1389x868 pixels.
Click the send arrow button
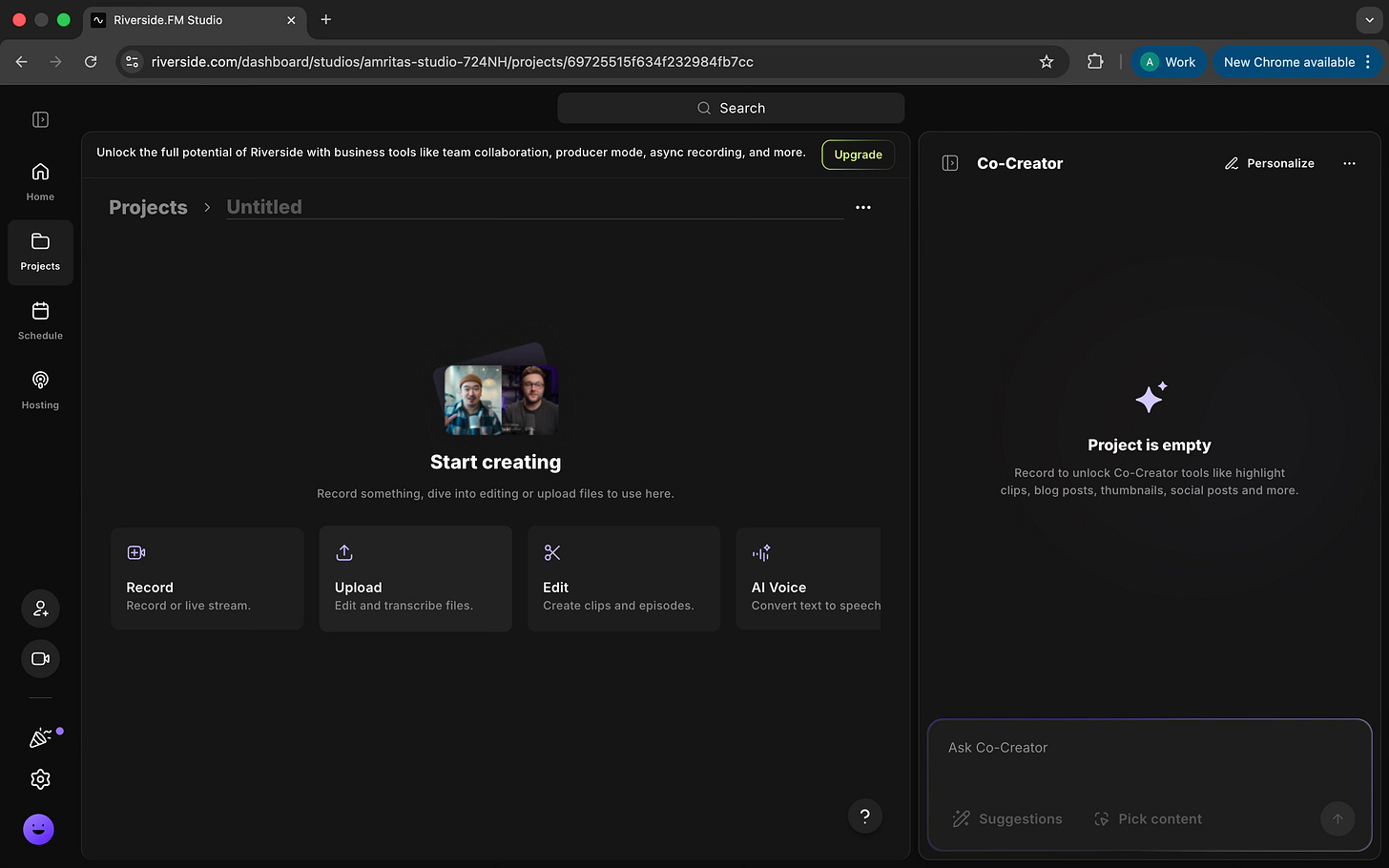pos(1337,818)
